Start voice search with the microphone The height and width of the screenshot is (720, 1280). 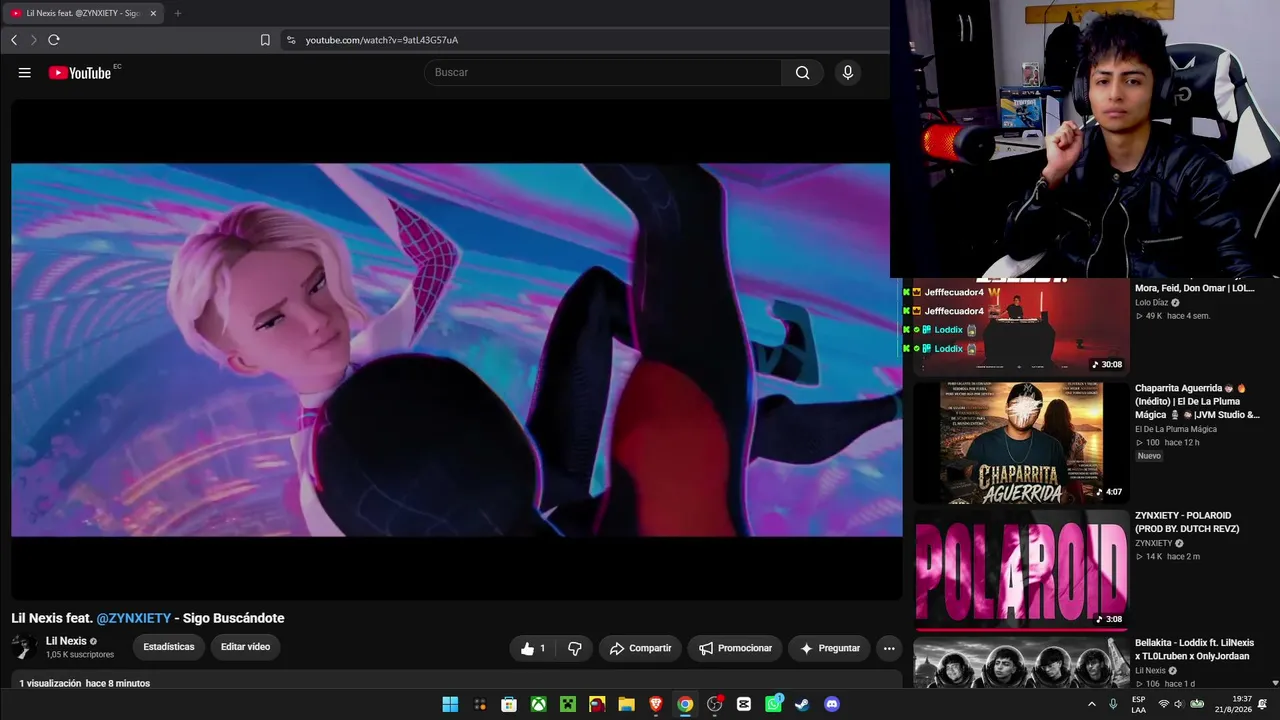[848, 73]
